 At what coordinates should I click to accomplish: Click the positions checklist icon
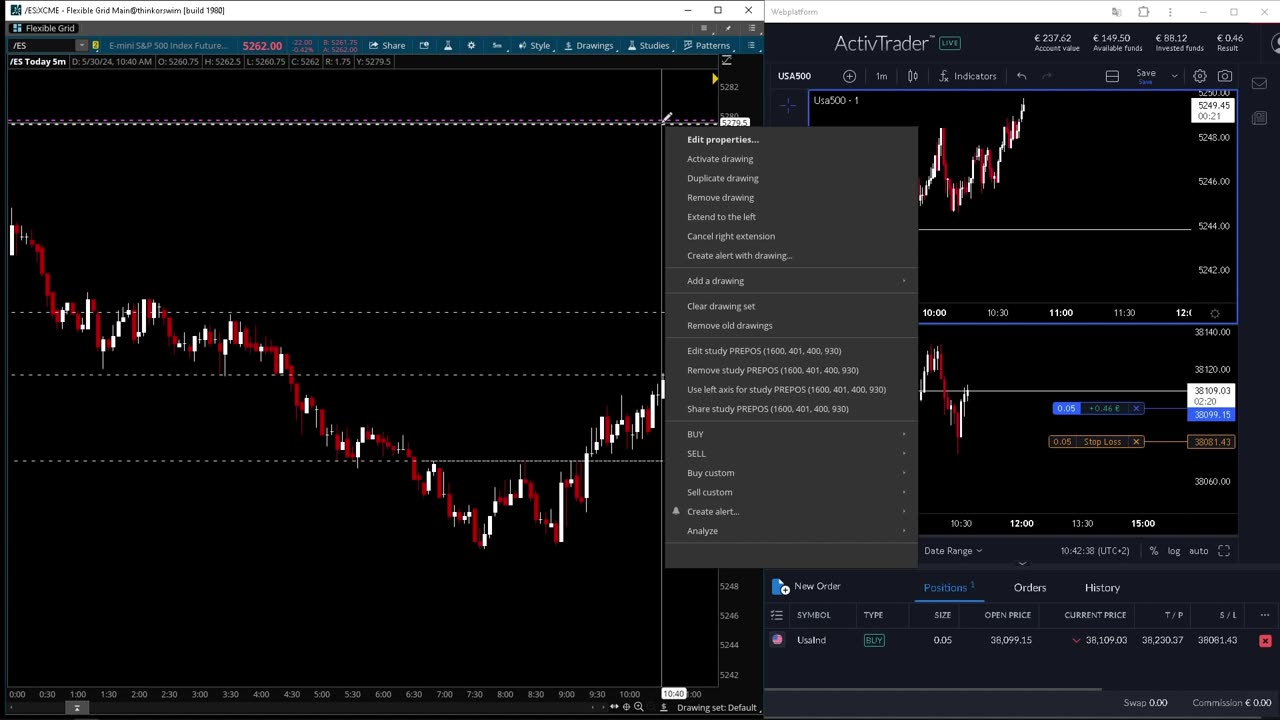[777, 615]
